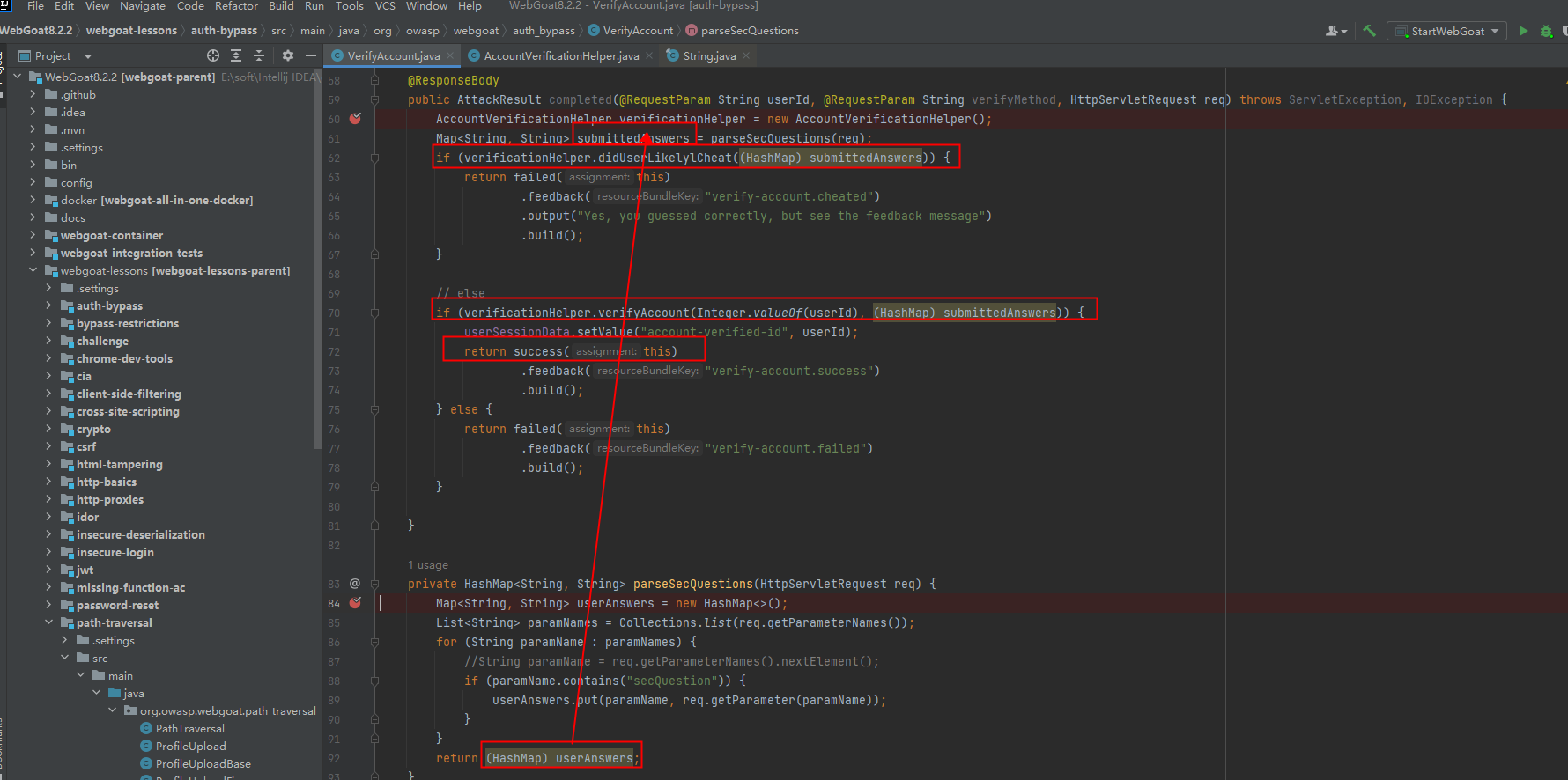Click Expand All in Project panel
This screenshot has height=780, width=1568.
(x=236, y=55)
